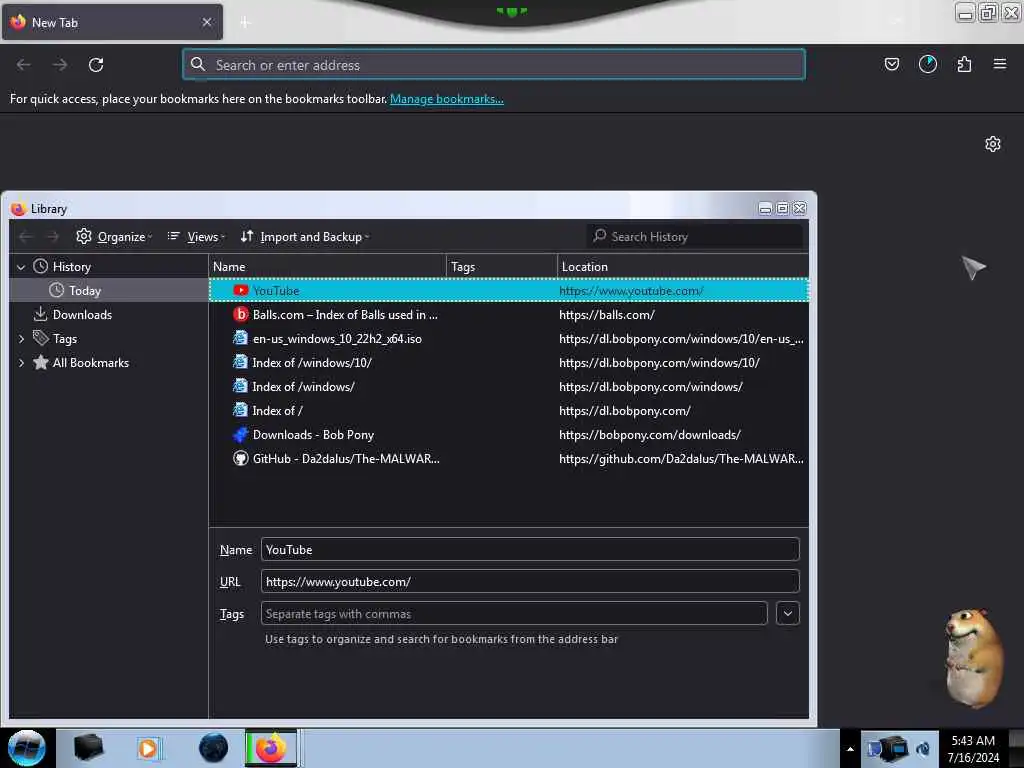Open a new tab with plus button
This screenshot has height=768, width=1024.
tap(245, 22)
